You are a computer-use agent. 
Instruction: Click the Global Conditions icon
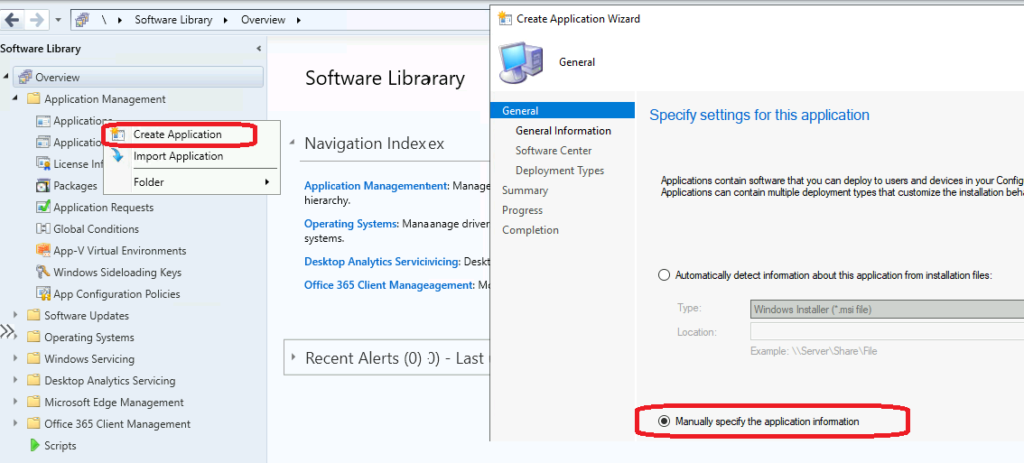click(x=43, y=229)
